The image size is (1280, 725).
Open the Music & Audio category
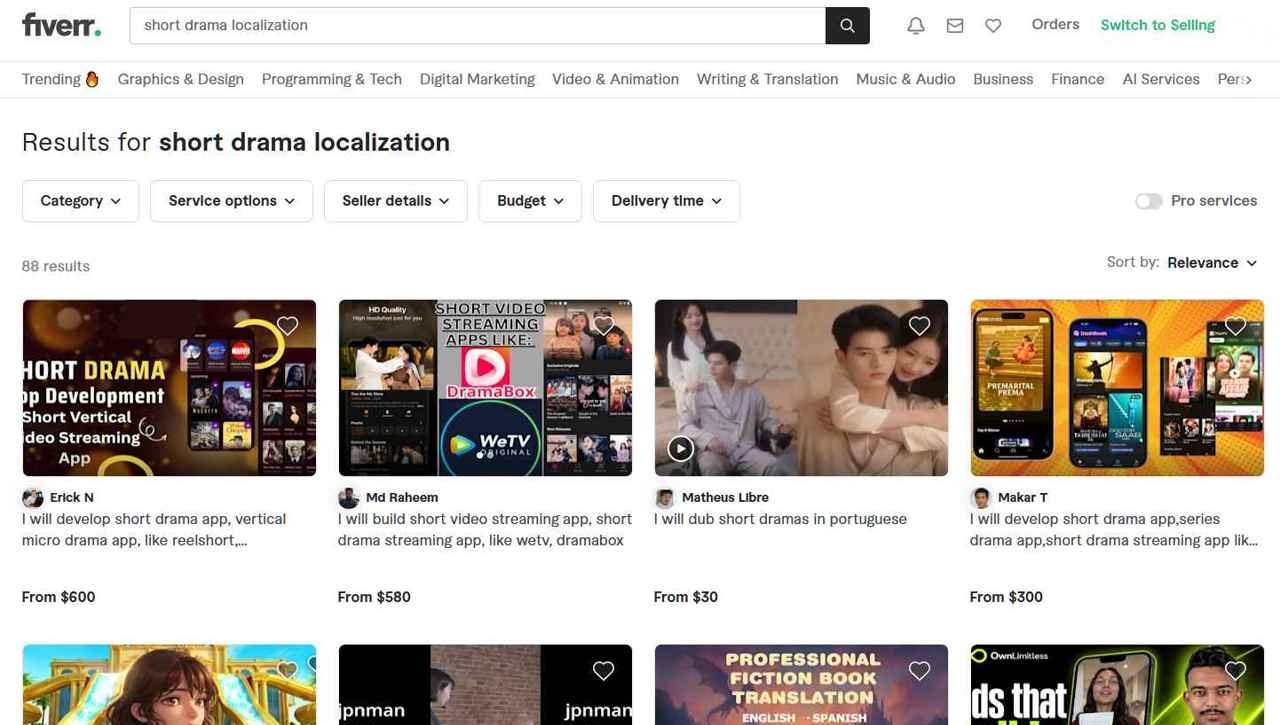pyautogui.click(x=906, y=79)
